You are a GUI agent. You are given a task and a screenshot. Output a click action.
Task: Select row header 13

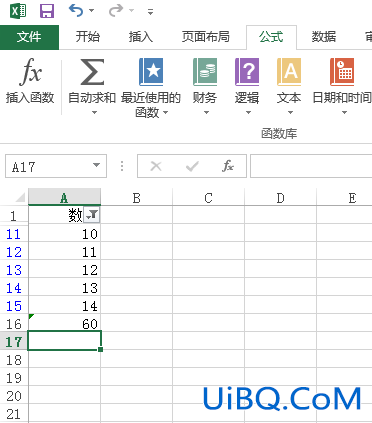tap(14, 270)
